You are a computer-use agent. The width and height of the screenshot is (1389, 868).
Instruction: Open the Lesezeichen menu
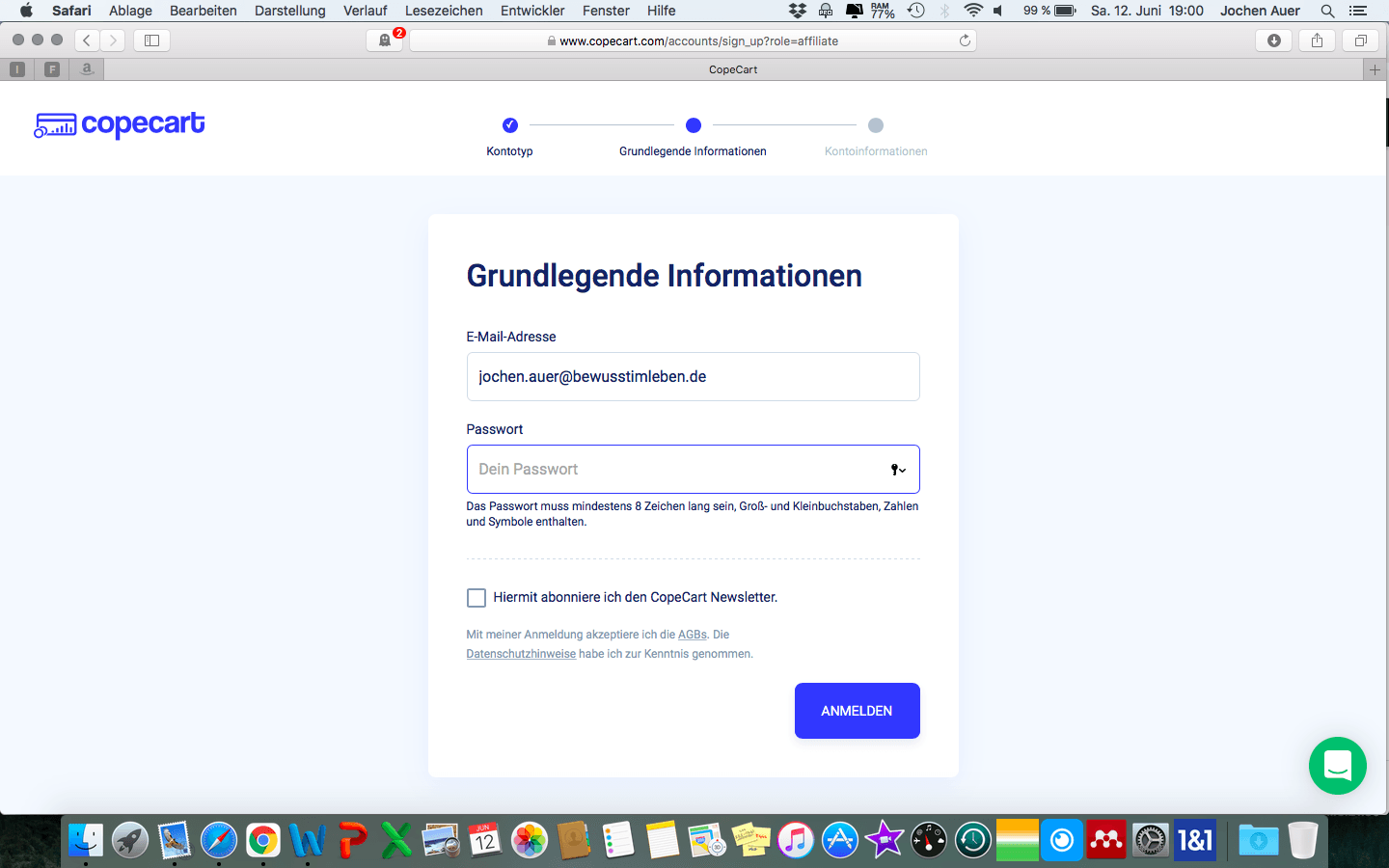tap(444, 11)
